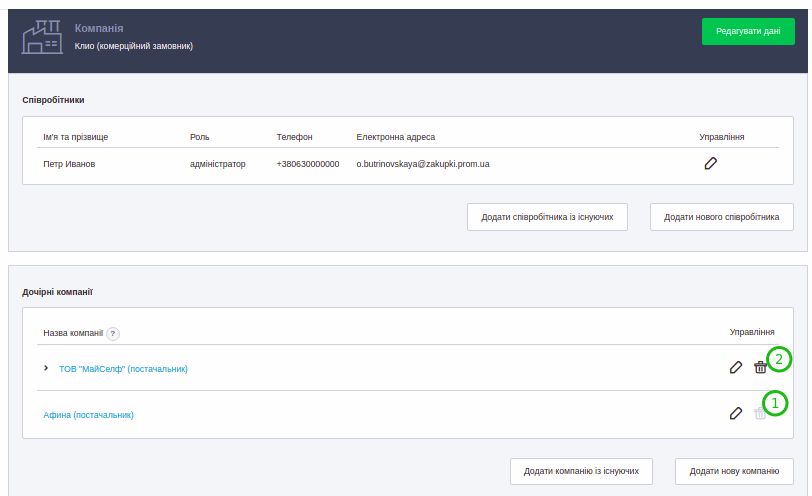Open the Афина (постачальник) link

tap(88, 414)
